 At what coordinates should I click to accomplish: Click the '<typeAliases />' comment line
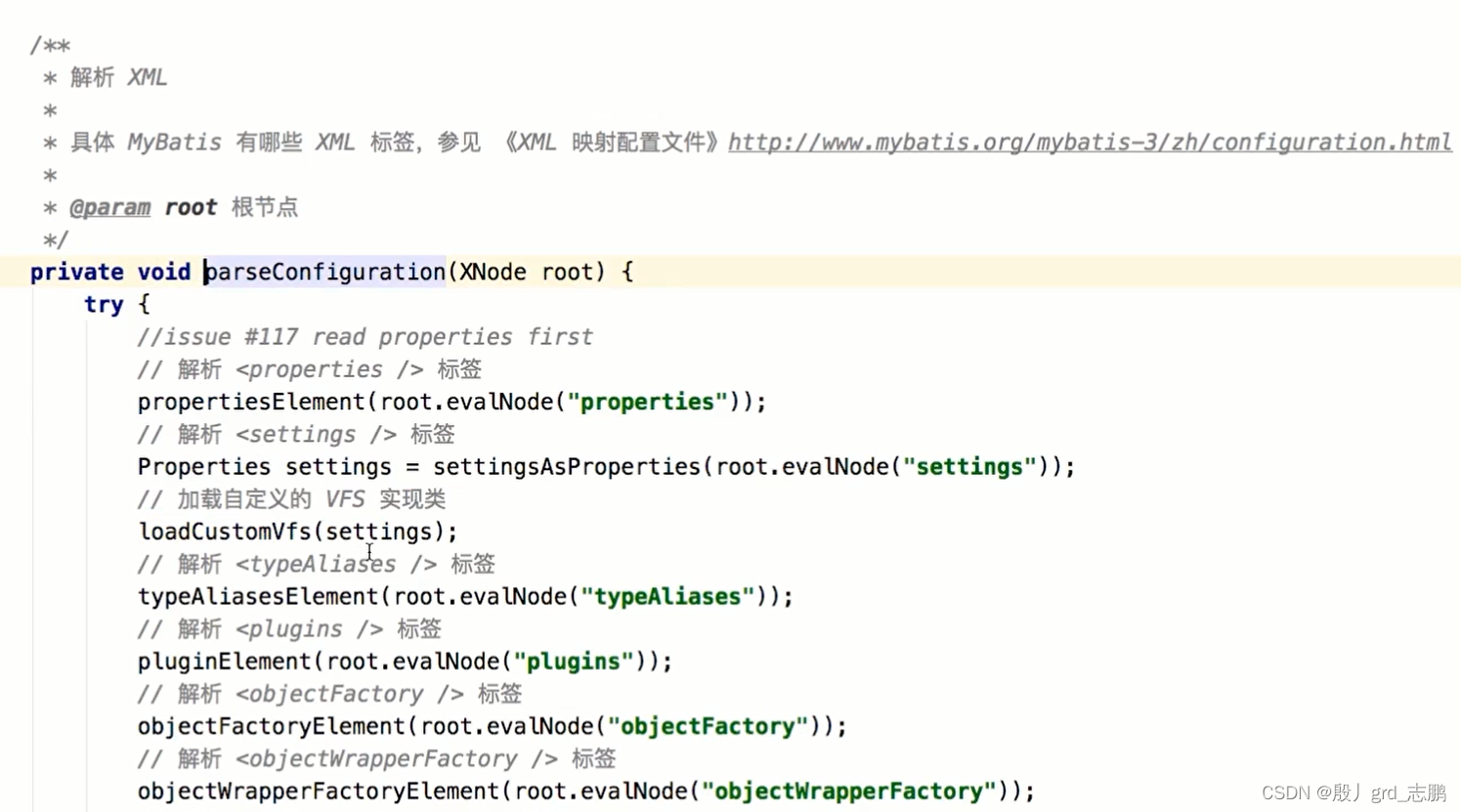(x=316, y=564)
